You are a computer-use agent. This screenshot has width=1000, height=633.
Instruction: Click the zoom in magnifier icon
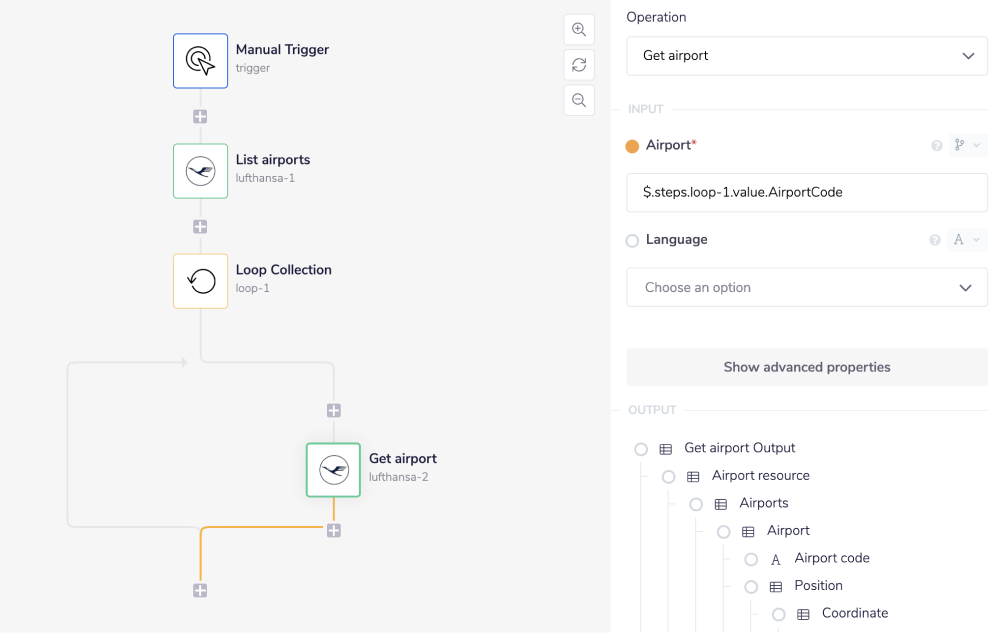click(x=579, y=30)
